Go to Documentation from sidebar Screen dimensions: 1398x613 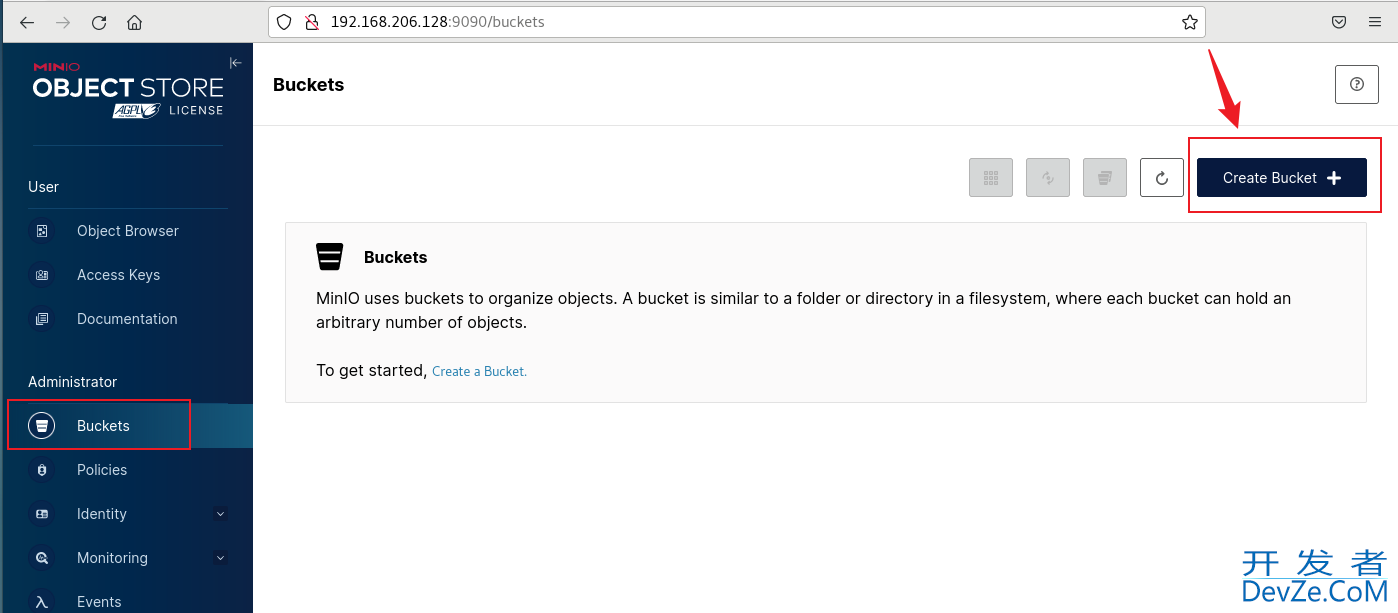[x=127, y=319]
